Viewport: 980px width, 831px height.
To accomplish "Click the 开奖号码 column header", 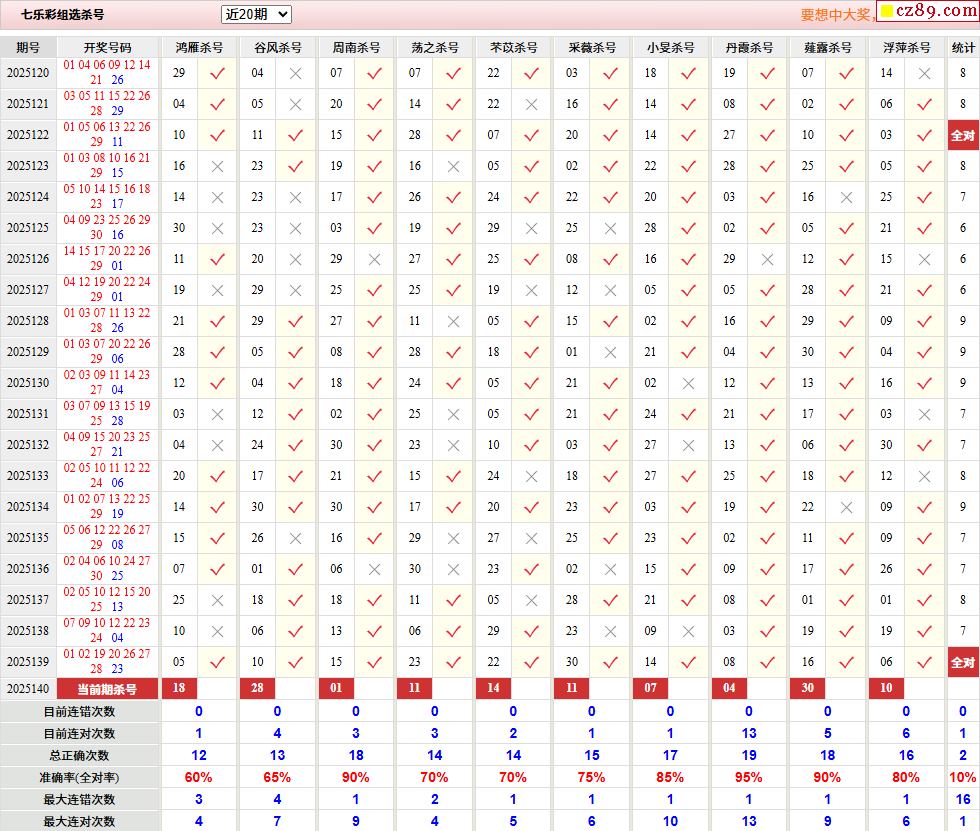I will coord(108,47).
